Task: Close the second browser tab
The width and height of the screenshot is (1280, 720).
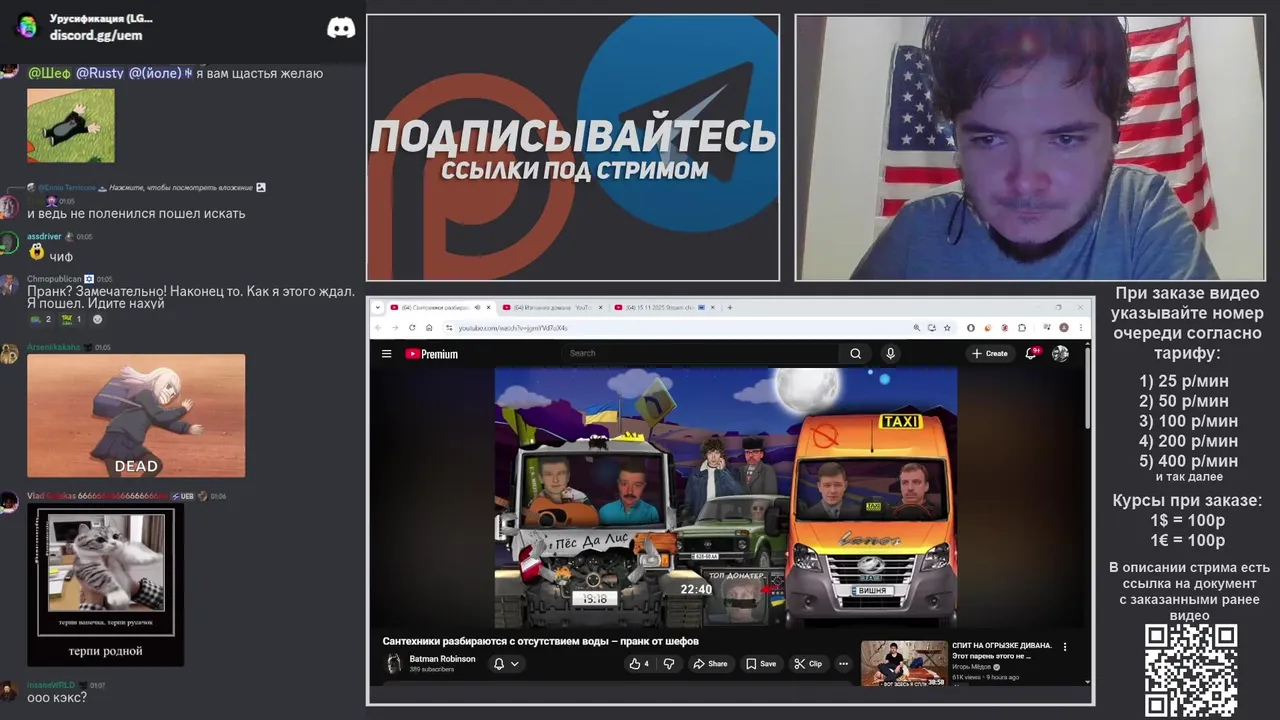Action: 600,308
